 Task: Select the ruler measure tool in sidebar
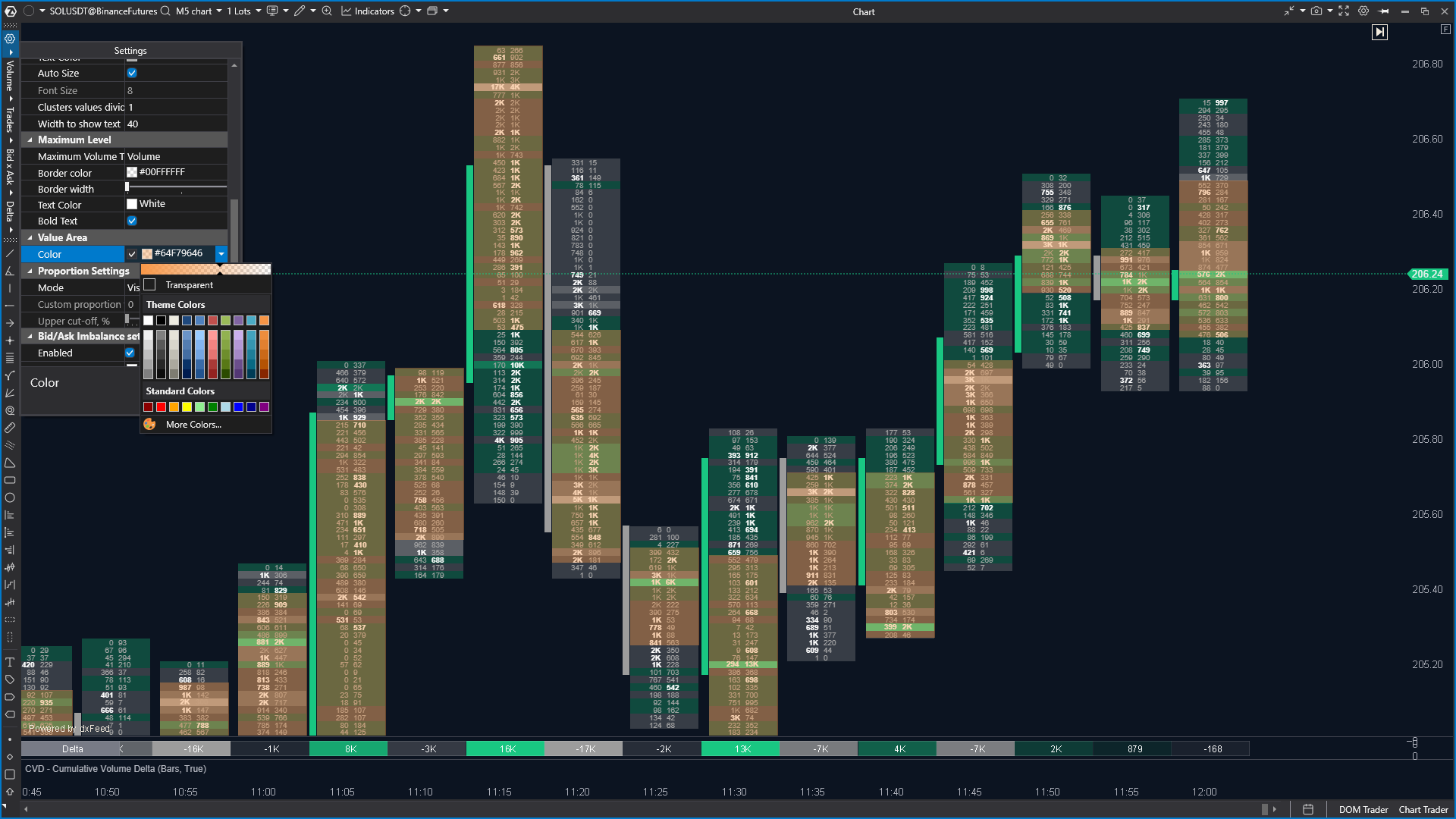[x=10, y=428]
